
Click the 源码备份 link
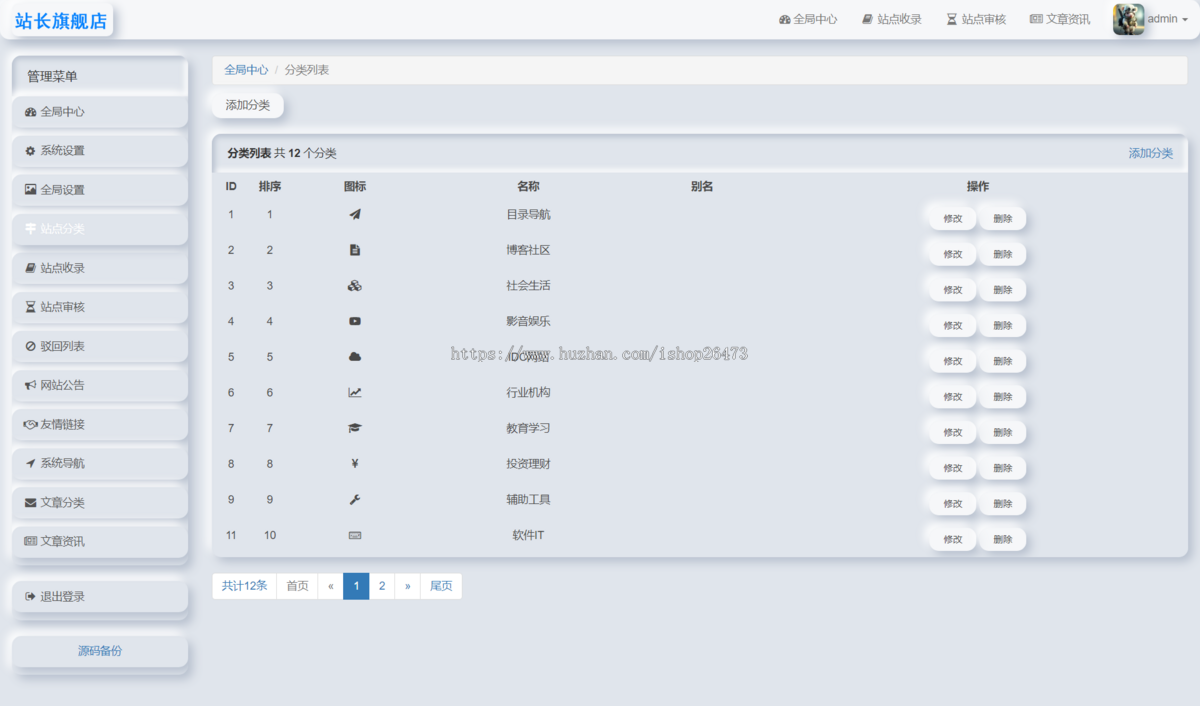[100, 651]
